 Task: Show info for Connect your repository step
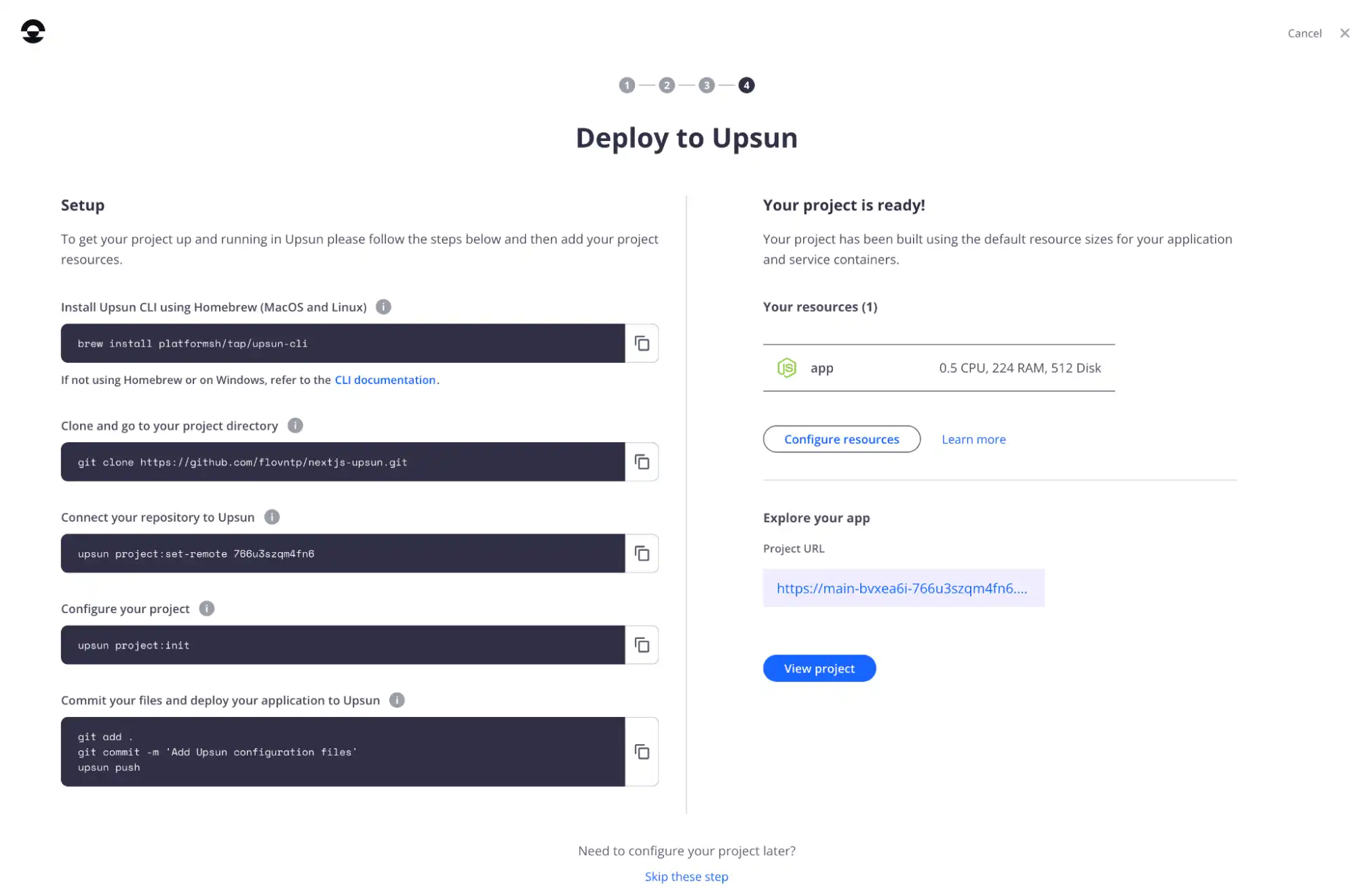(271, 517)
